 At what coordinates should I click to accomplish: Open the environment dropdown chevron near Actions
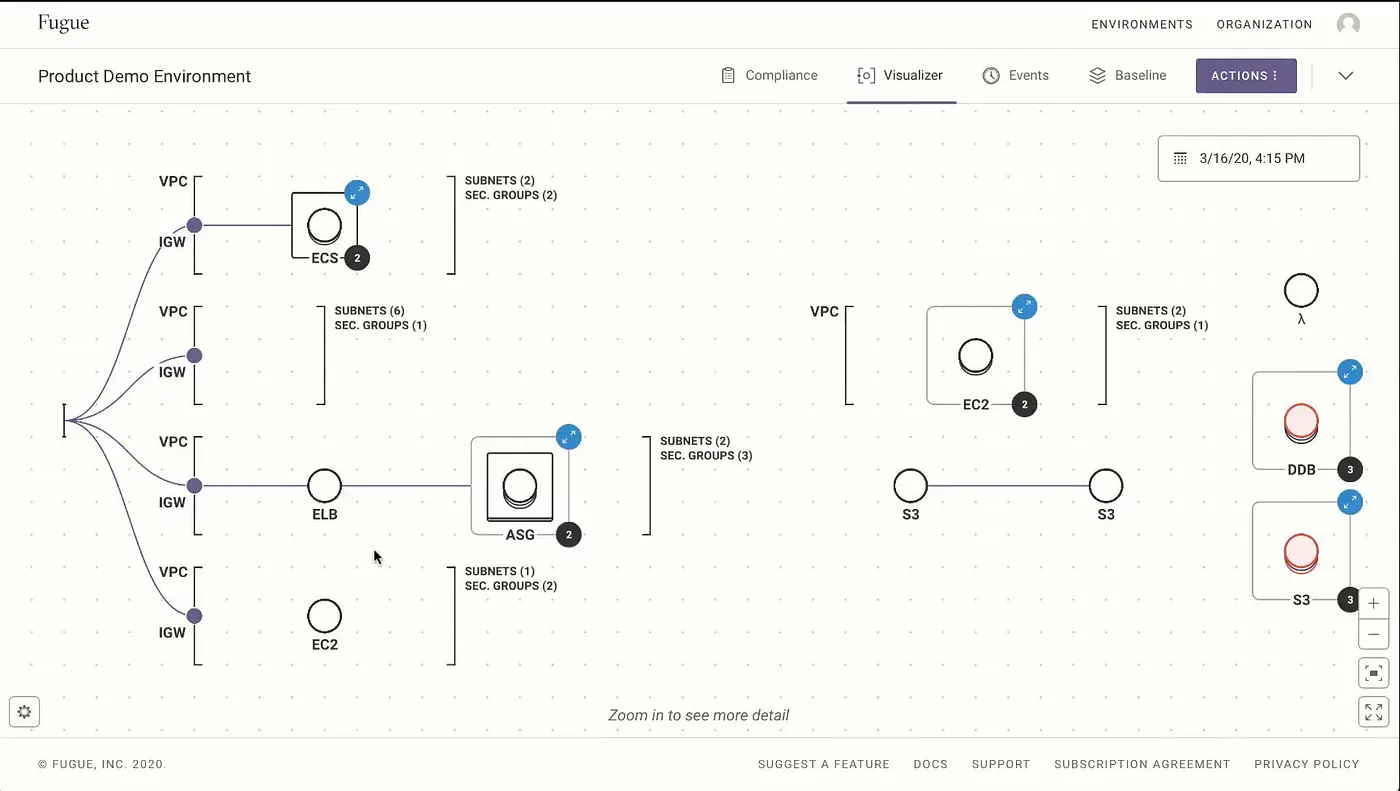click(1346, 75)
